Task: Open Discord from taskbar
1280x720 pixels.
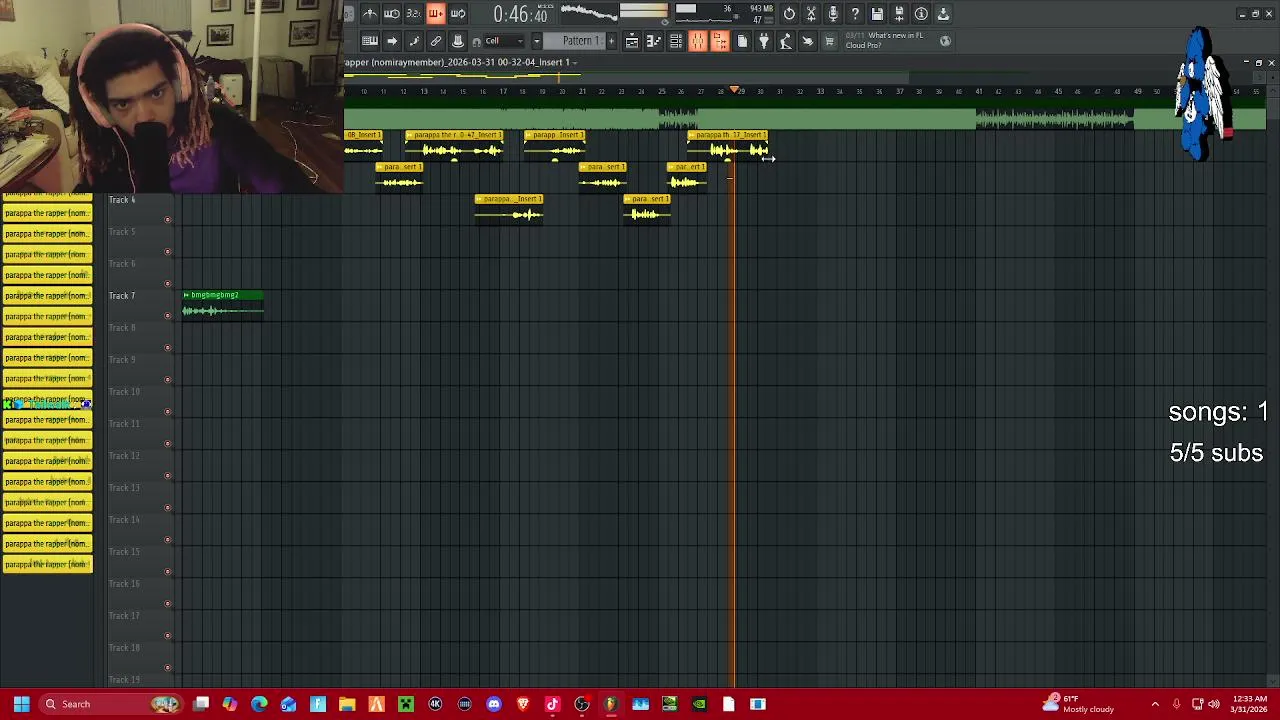Action: coord(494,704)
